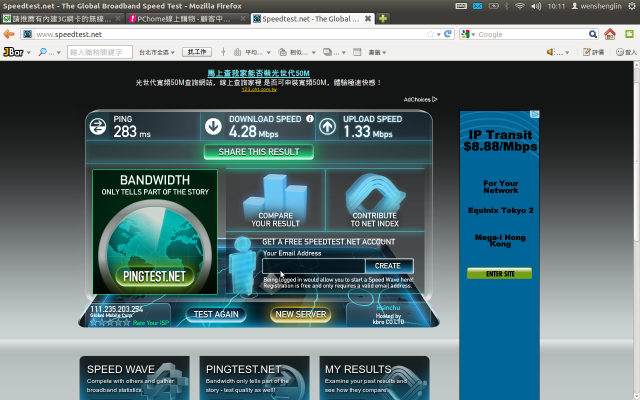Image resolution: width=640 pixels, height=400 pixels.
Task: Switch to the 3G wireless card tab
Action: (x=62, y=19)
